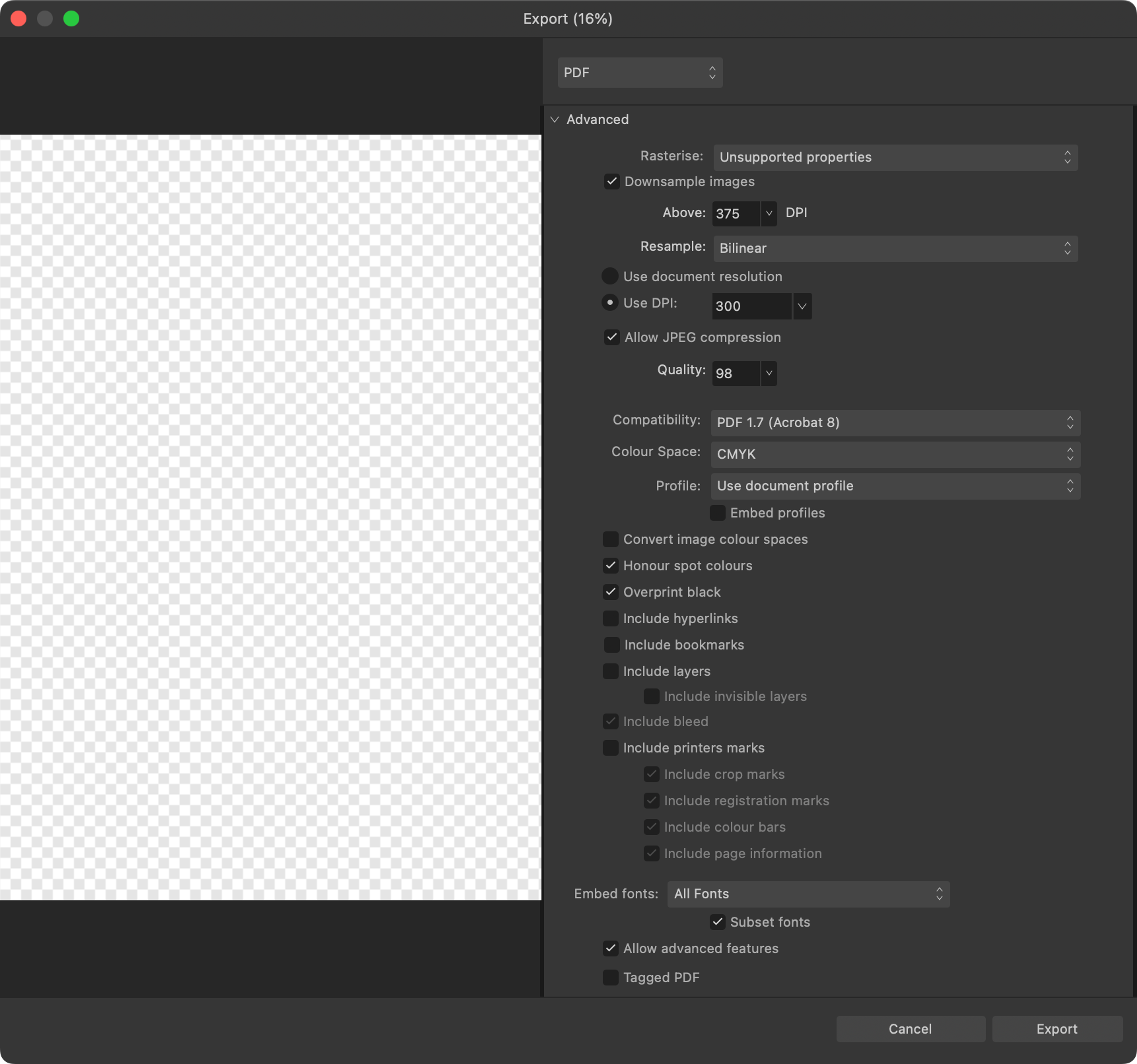Click the export preview thumbnail
The image size is (1137, 1064).
pos(271,517)
